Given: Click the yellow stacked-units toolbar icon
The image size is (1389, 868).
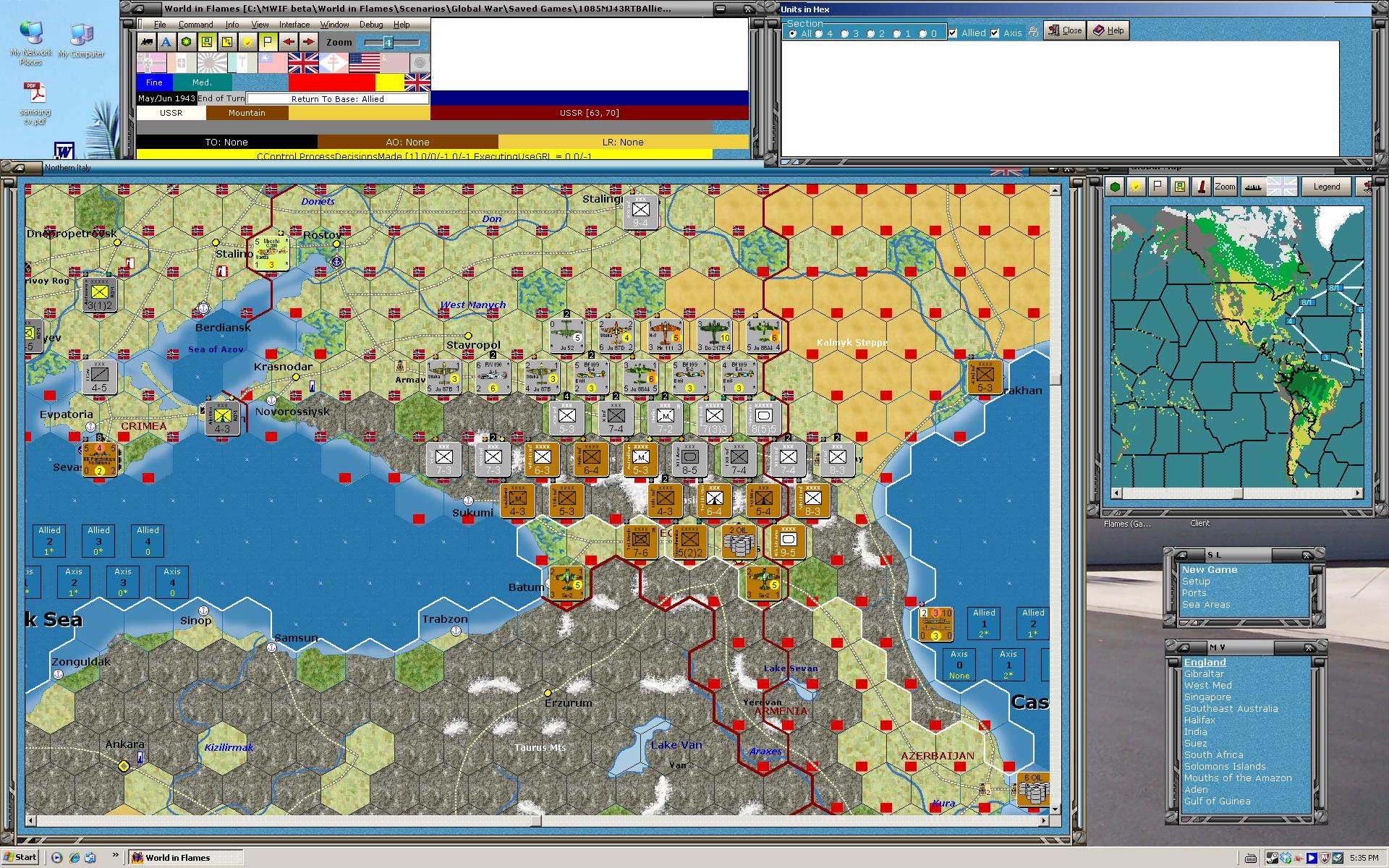Looking at the screenshot, I should pos(227,42).
